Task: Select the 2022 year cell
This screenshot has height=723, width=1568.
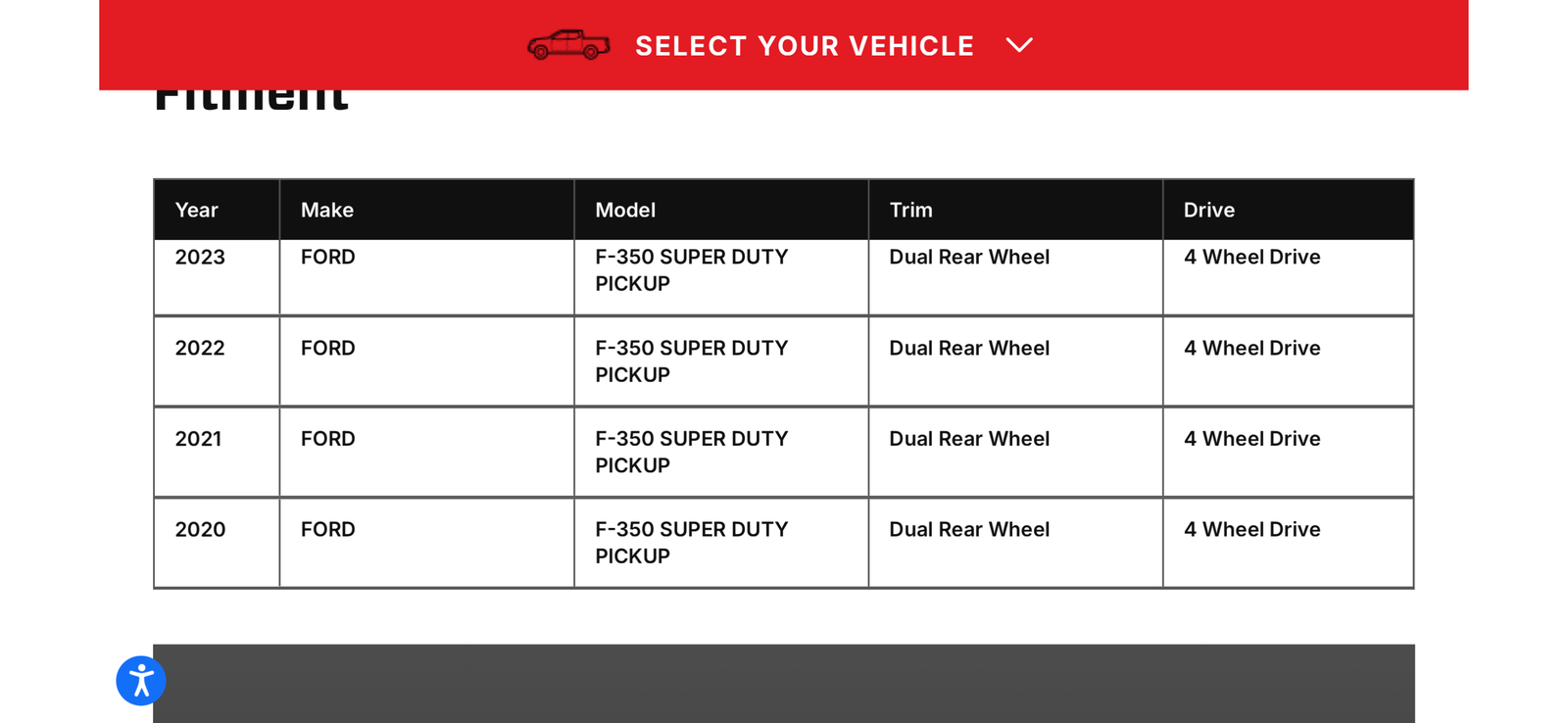Action: pos(200,349)
